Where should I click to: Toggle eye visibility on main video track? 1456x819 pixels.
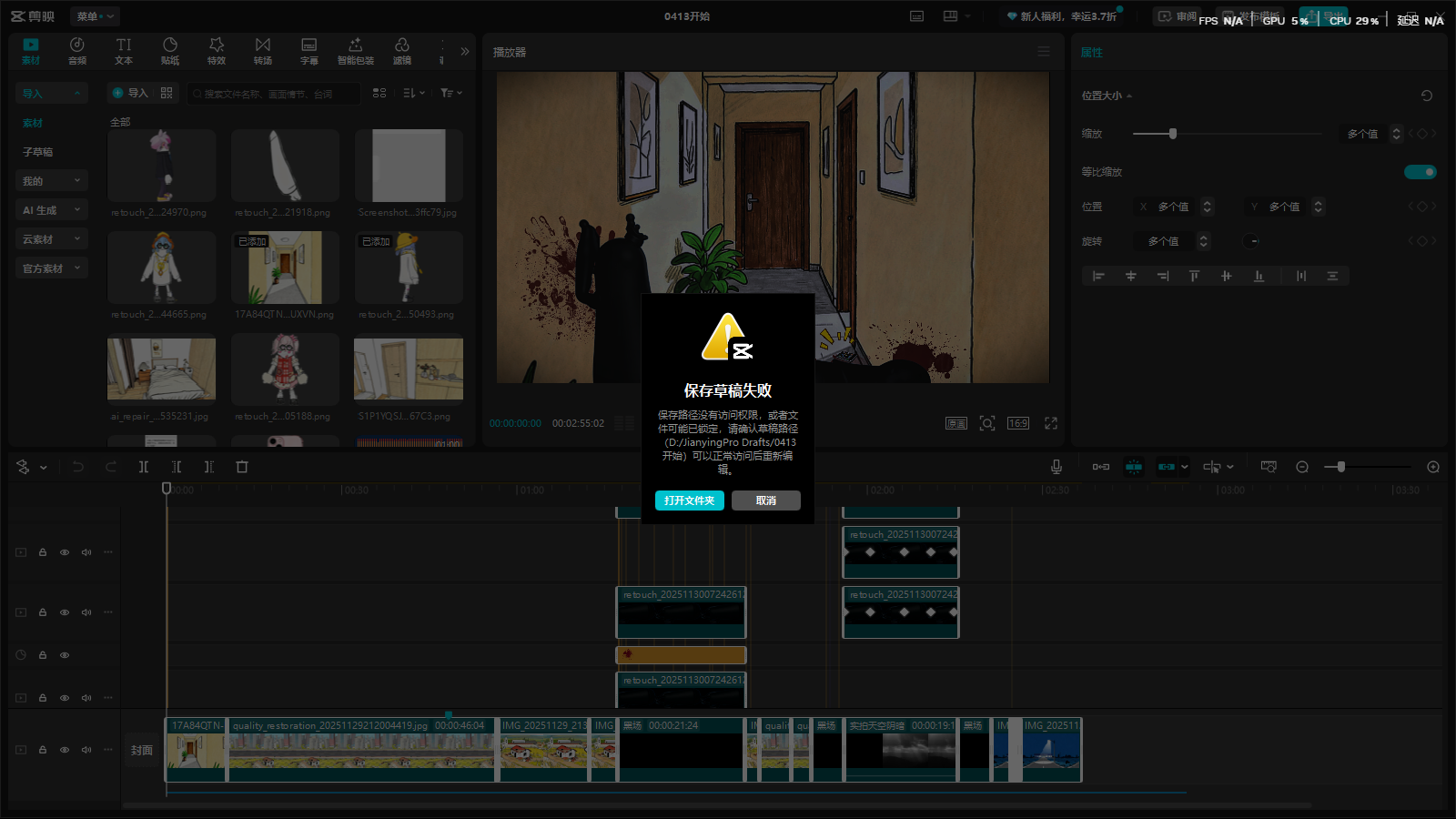[x=65, y=750]
